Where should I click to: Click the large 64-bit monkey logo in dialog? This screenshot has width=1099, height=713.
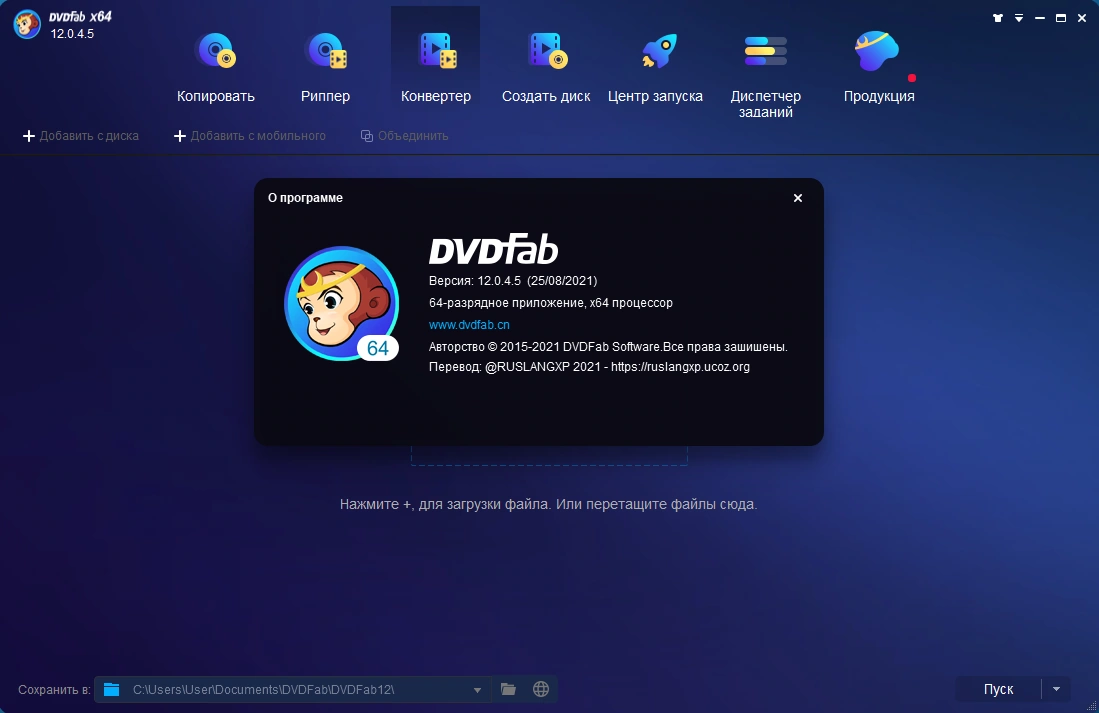342,304
